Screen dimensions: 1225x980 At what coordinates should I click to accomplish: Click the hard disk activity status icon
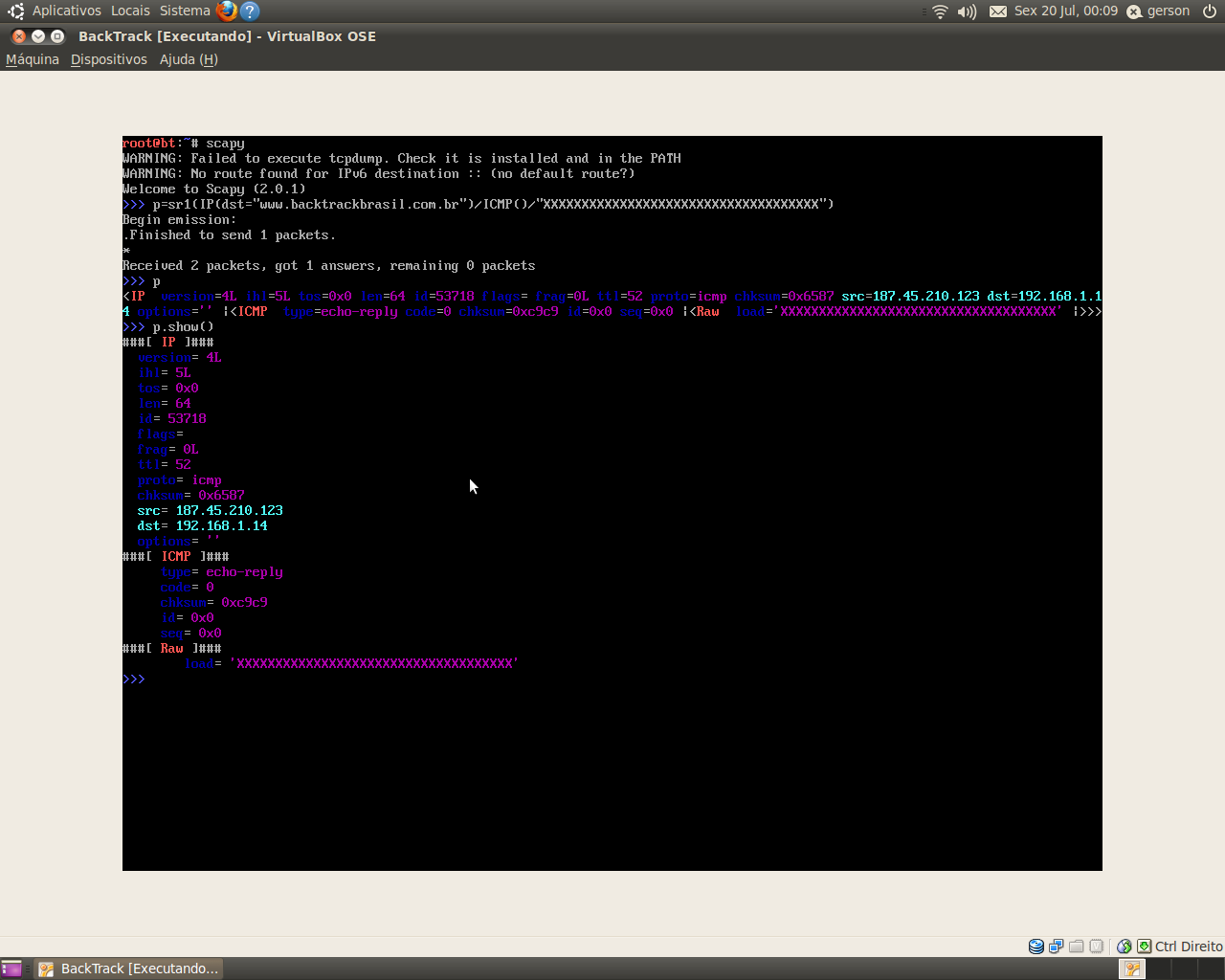[1036, 947]
